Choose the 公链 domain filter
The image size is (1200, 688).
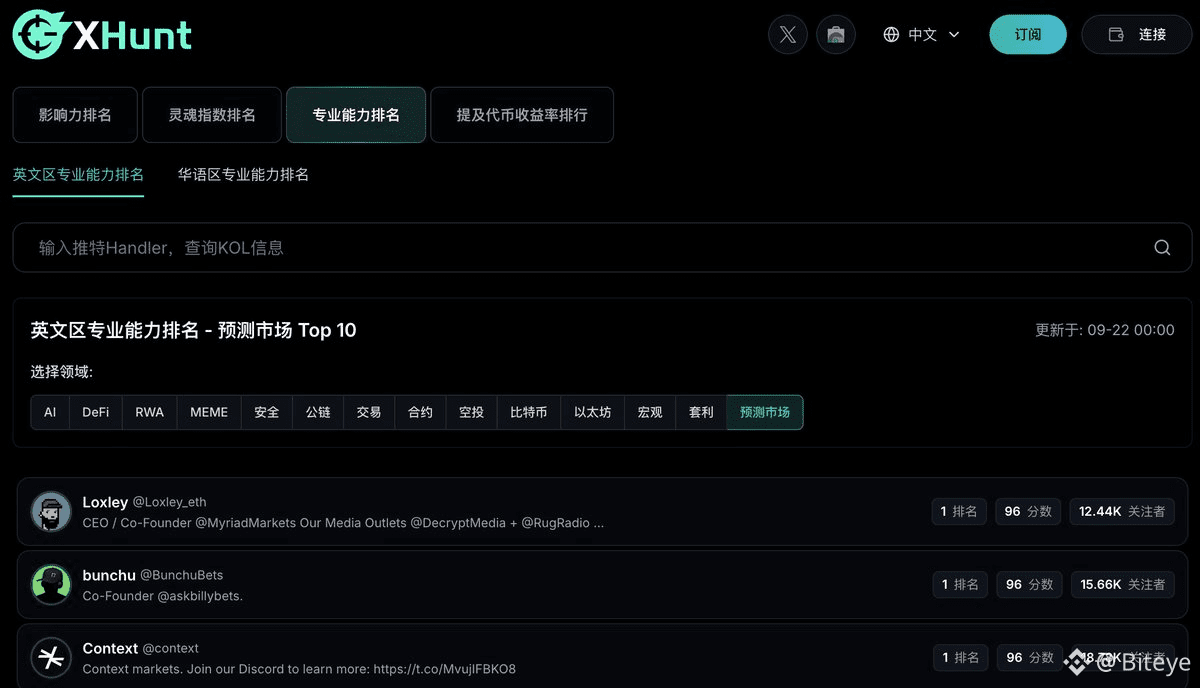(318, 412)
